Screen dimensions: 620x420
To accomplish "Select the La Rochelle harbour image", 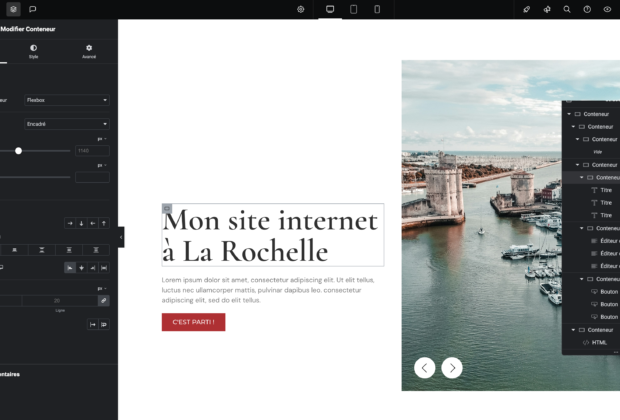I will point(482,225).
